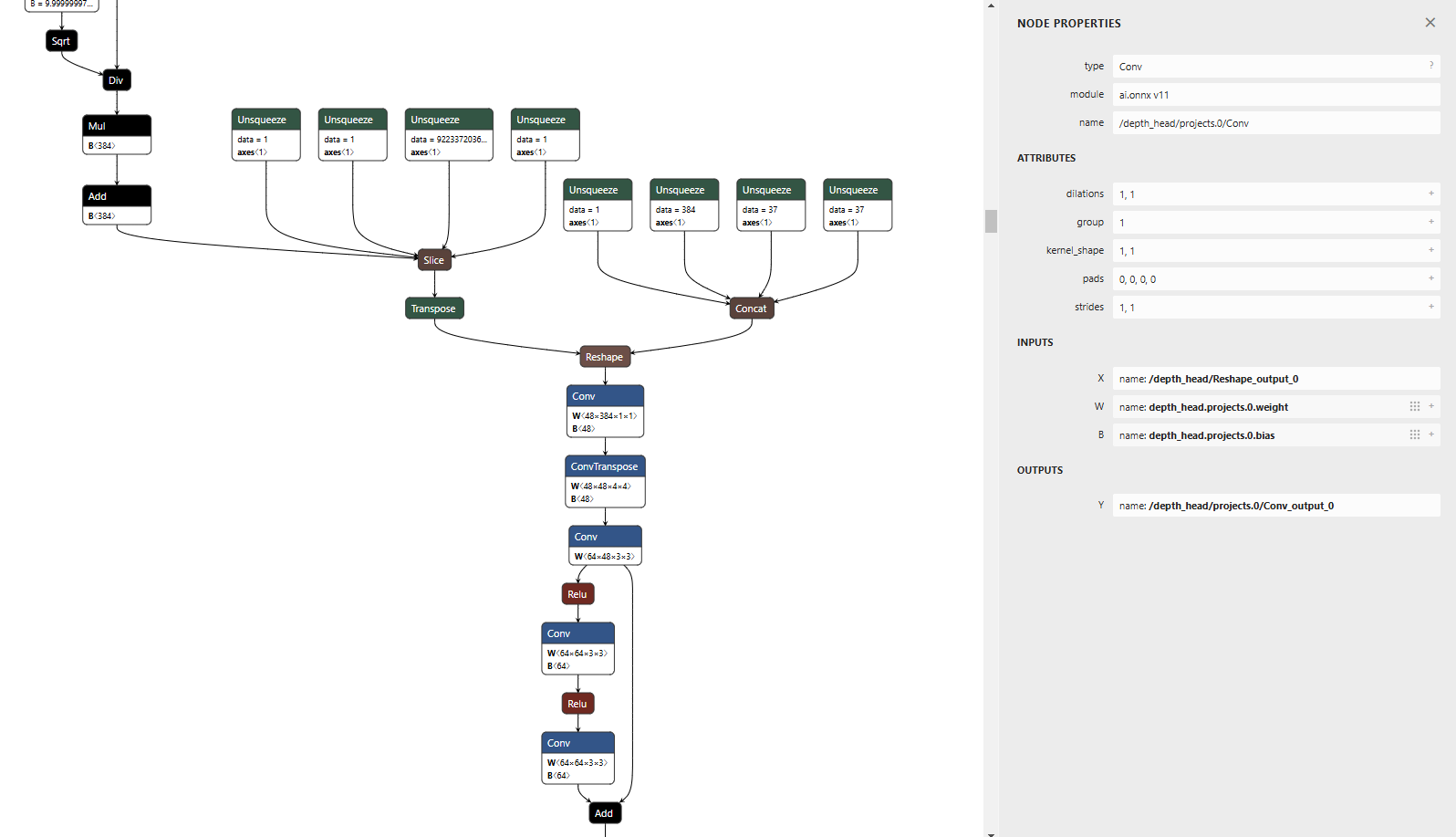Expand the kernel_shape attribute details
The width and height of the screenshot is (1456, 837).
[x=1430, y=250]
